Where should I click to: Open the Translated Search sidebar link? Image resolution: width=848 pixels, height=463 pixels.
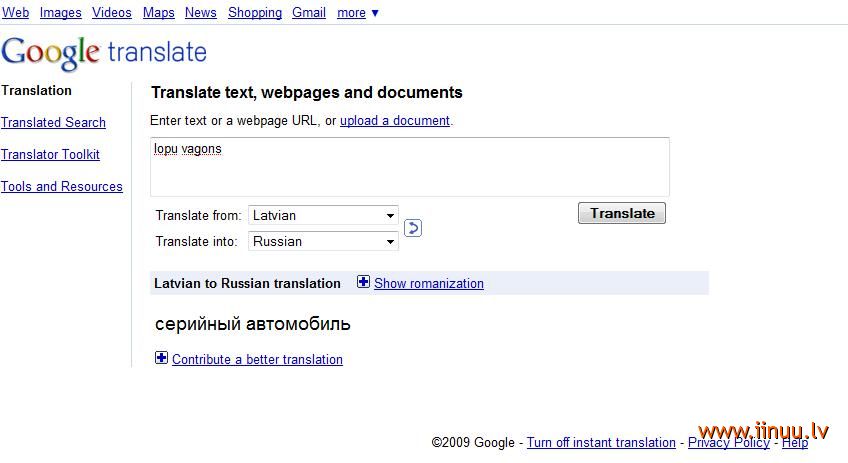point(53,122)
